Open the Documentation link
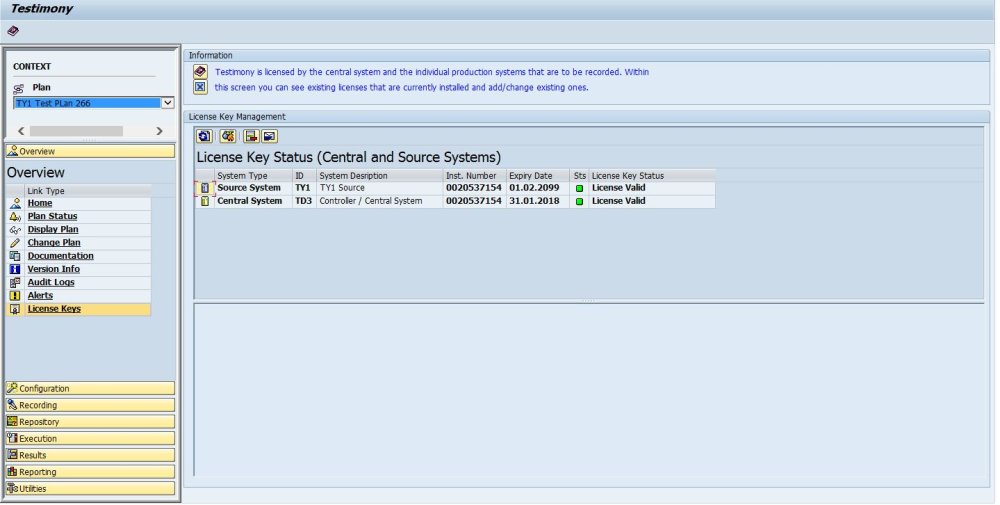The height and width of the screenshot is (505, 1000). tap(61, 256)
